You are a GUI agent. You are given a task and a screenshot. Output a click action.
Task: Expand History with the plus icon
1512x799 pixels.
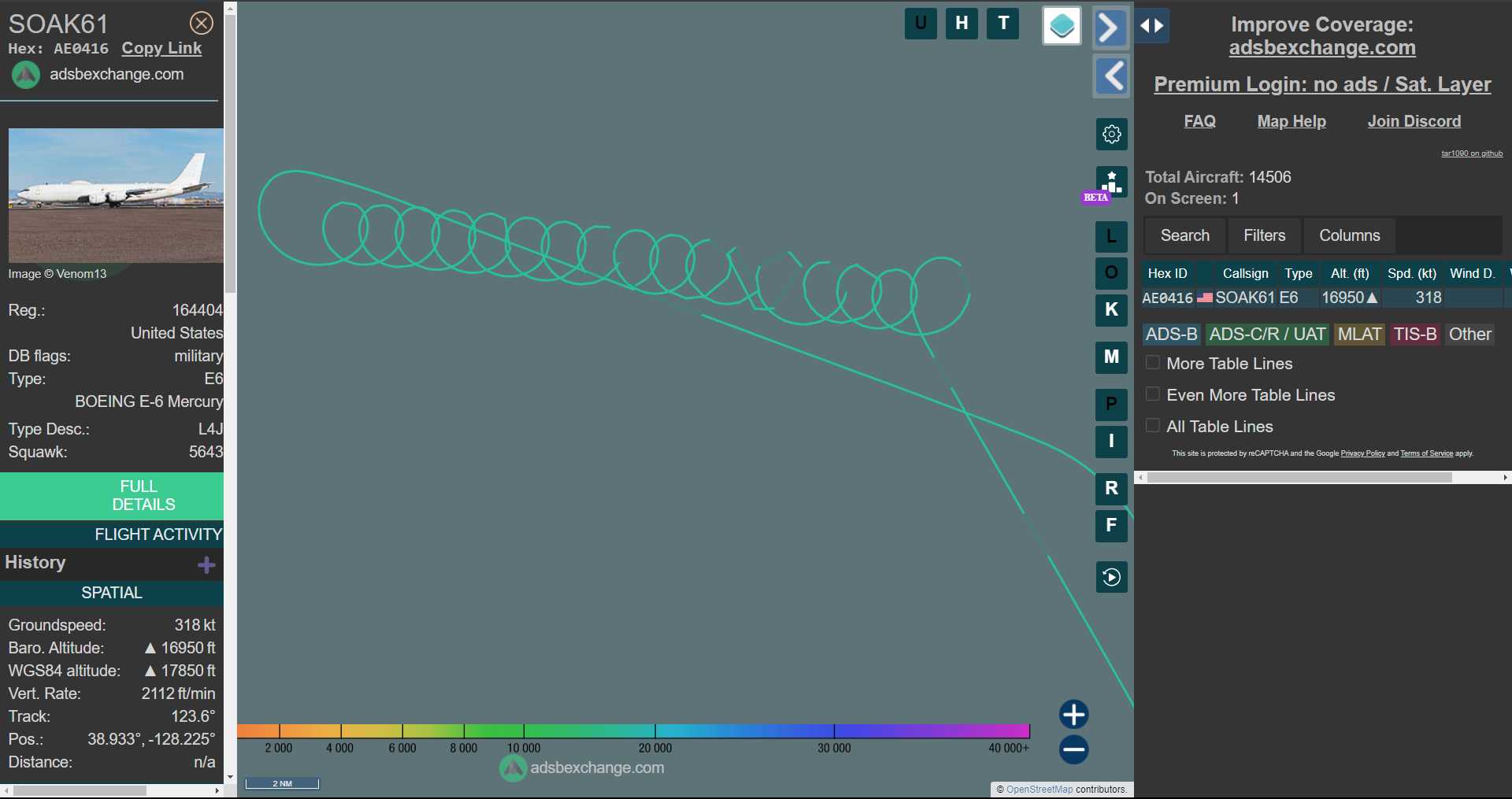[x=206, y=565]
